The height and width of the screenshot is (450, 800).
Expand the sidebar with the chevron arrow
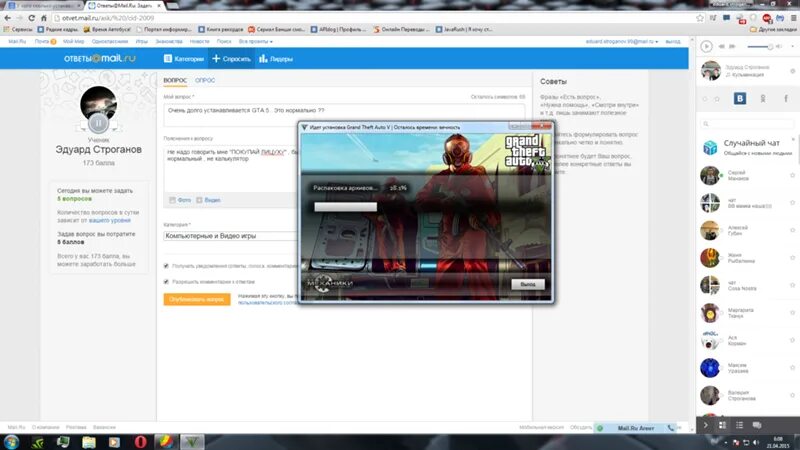coord(706,425)
